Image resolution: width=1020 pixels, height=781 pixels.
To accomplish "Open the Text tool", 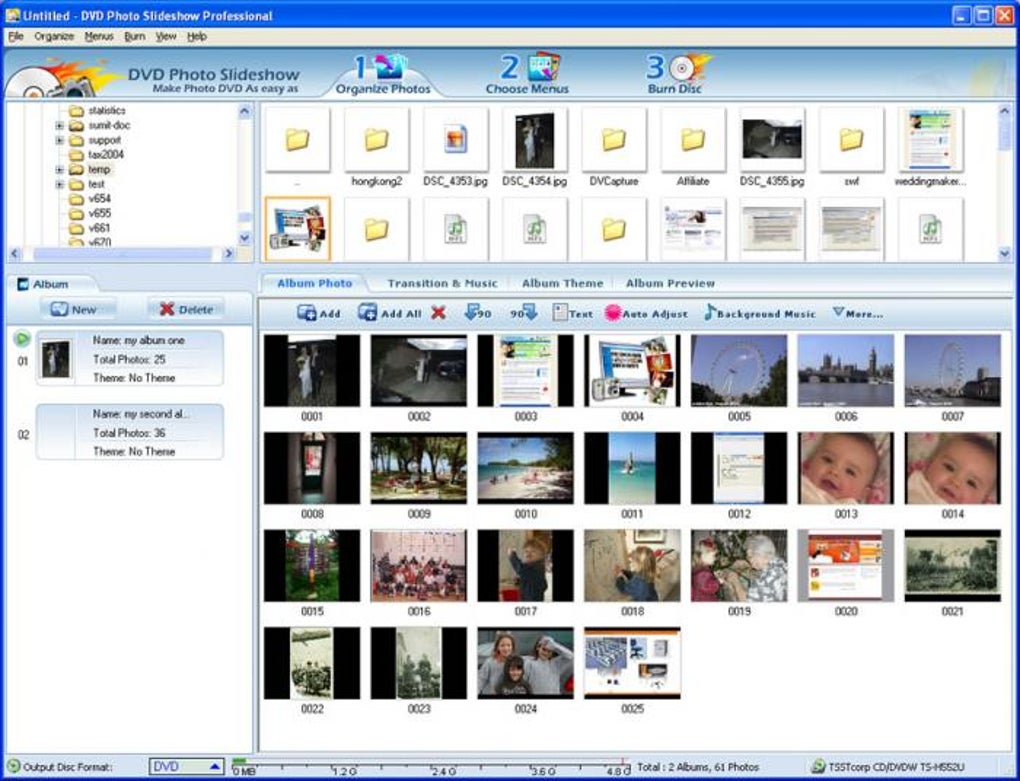I will 572,313.
